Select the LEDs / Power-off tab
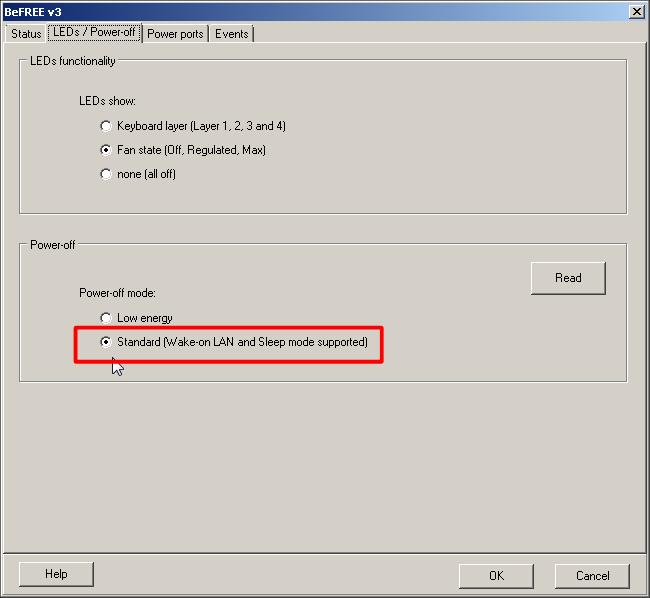 click(94, 32)
